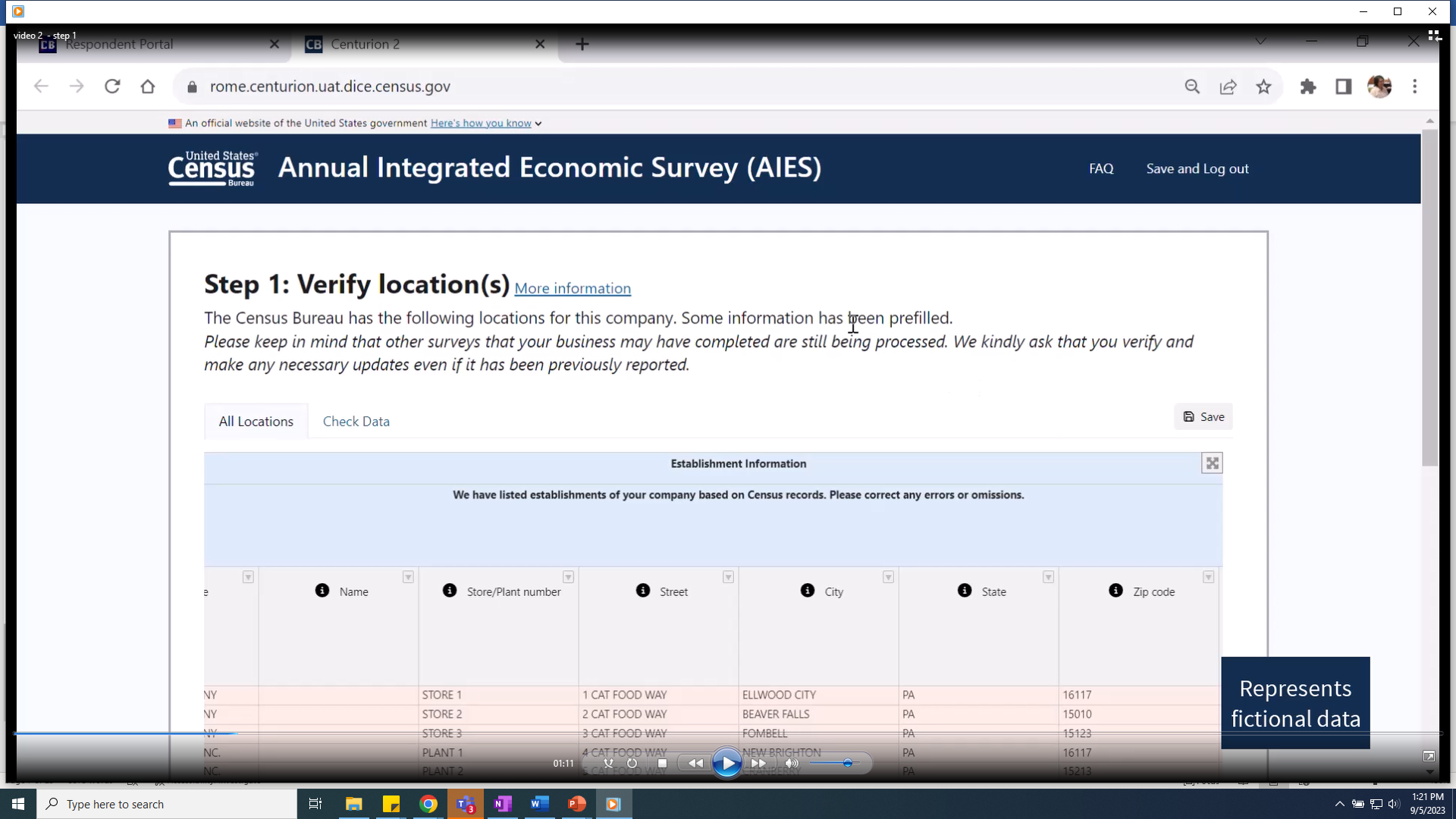Click the rewind button in player controls
This screenshot has height=819, width=1456.
(695, 764)
